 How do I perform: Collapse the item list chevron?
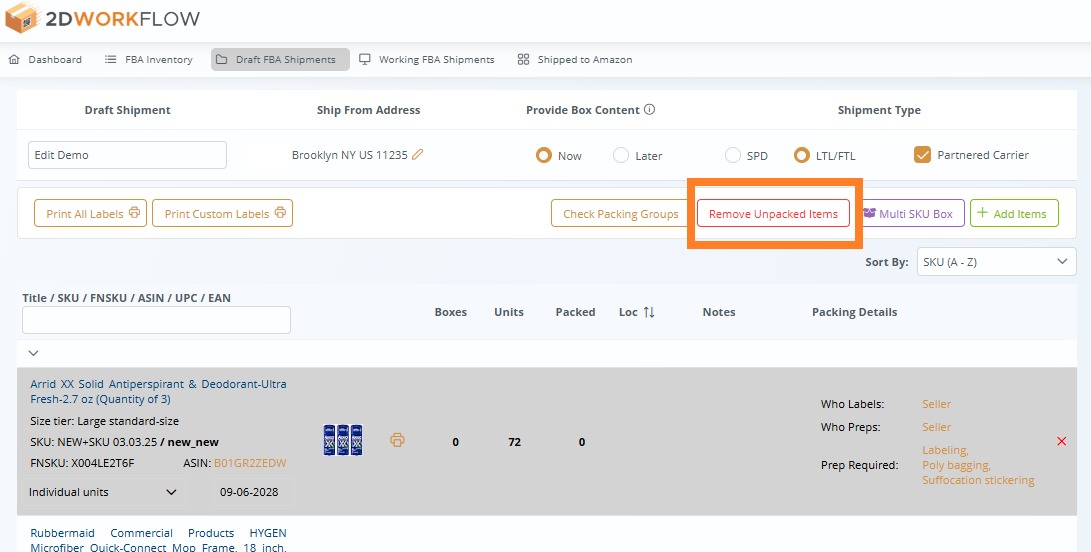click(33, 353)
